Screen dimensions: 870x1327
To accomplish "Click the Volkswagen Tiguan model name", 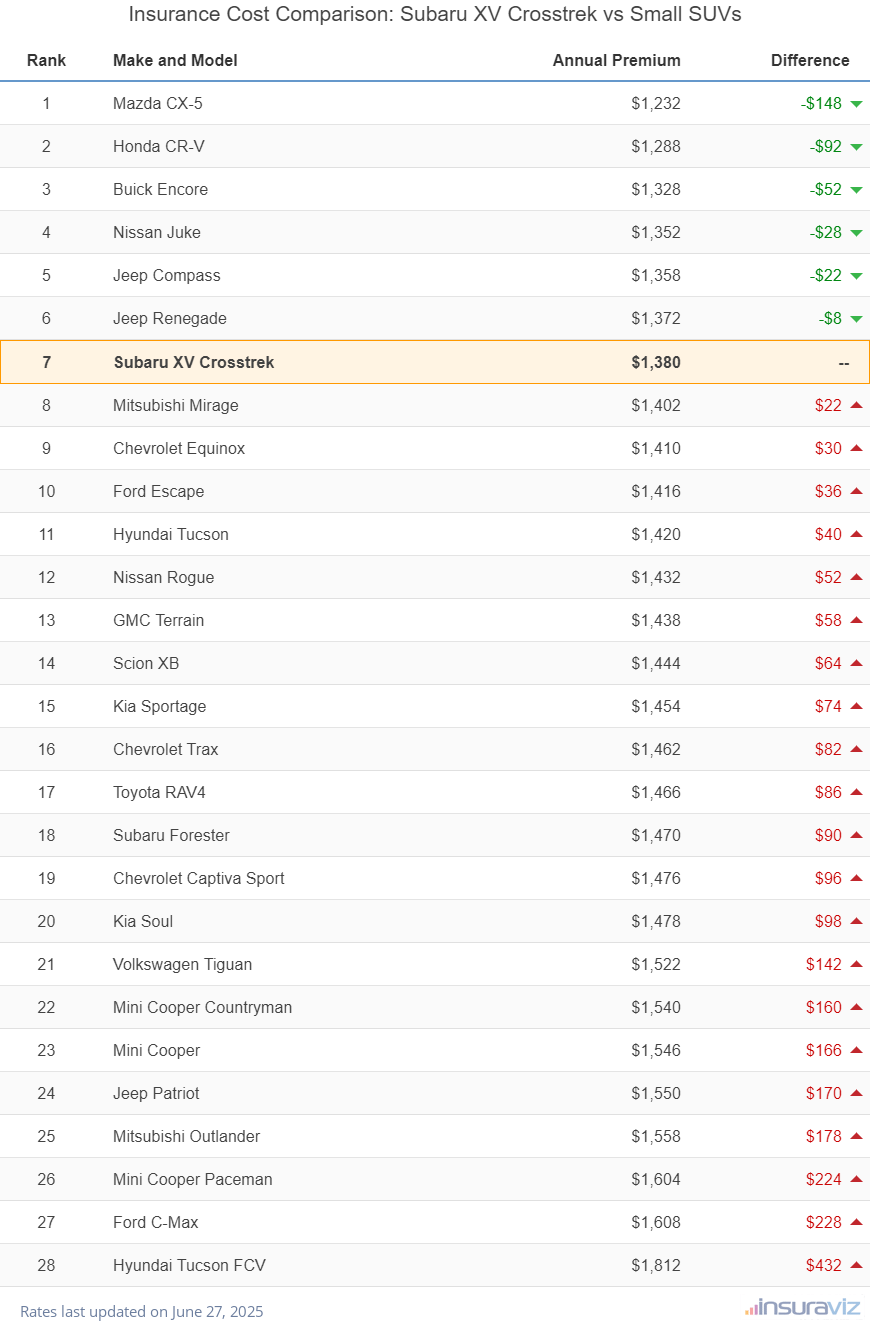I will 182,964.
